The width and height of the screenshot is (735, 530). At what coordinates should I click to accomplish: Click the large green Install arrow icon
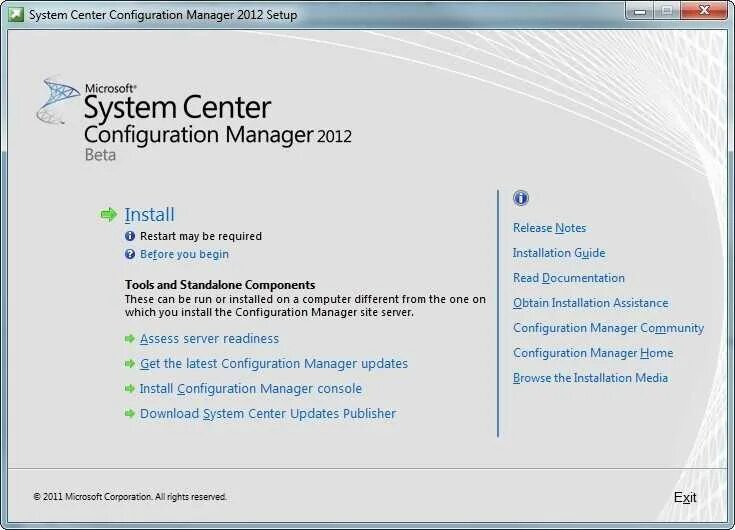[x=109, y=215]
